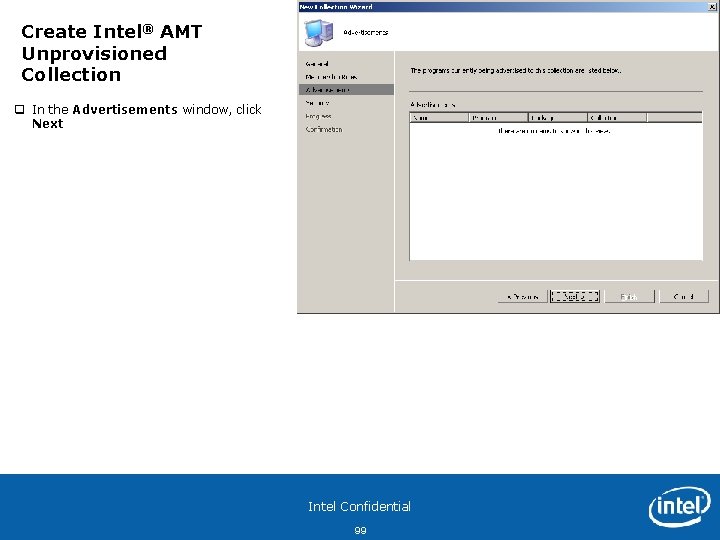Sort list by the Program column header

tap(499, 118)
